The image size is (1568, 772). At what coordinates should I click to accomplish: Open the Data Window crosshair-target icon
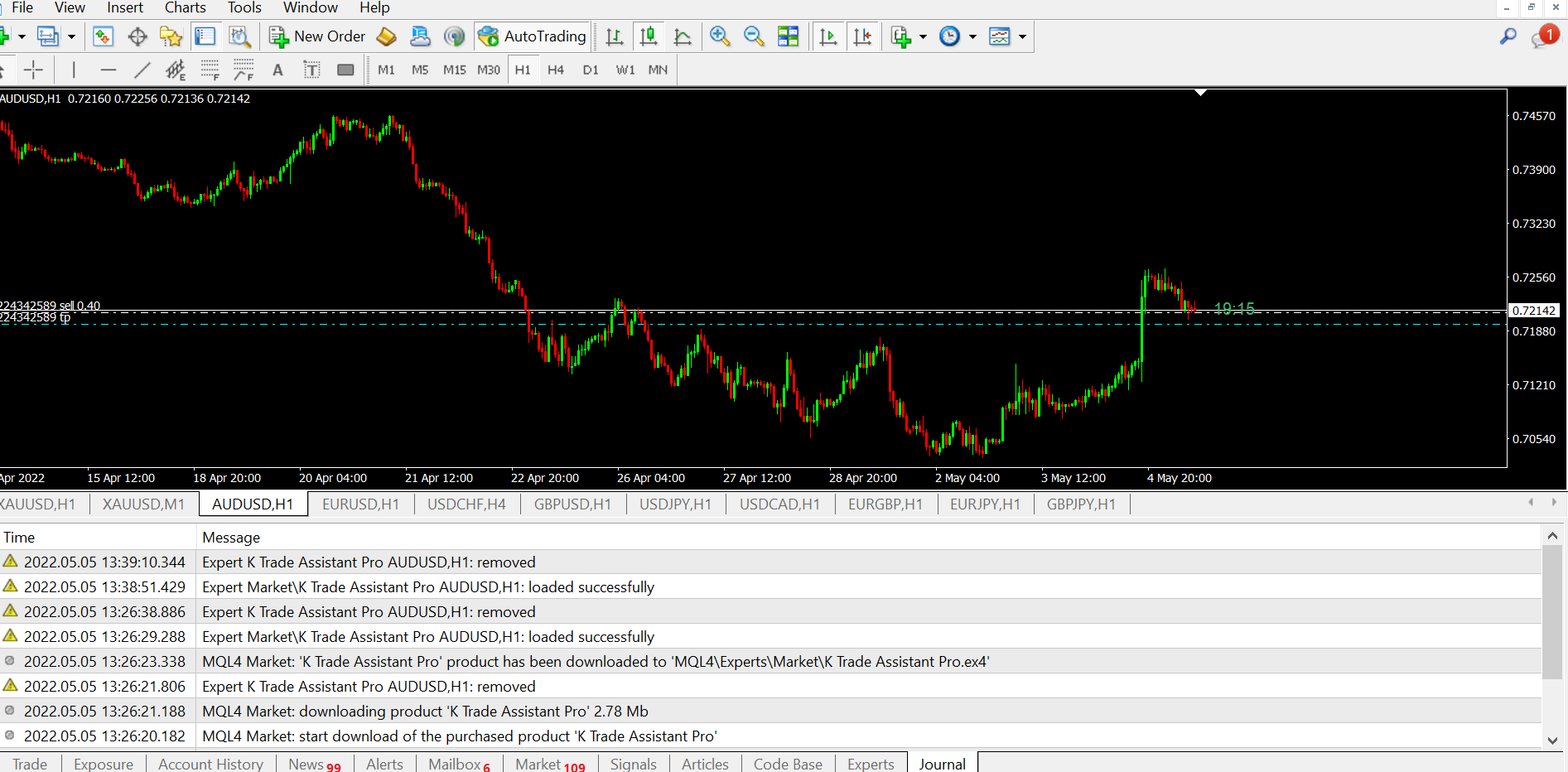click(x=138, y=36)
